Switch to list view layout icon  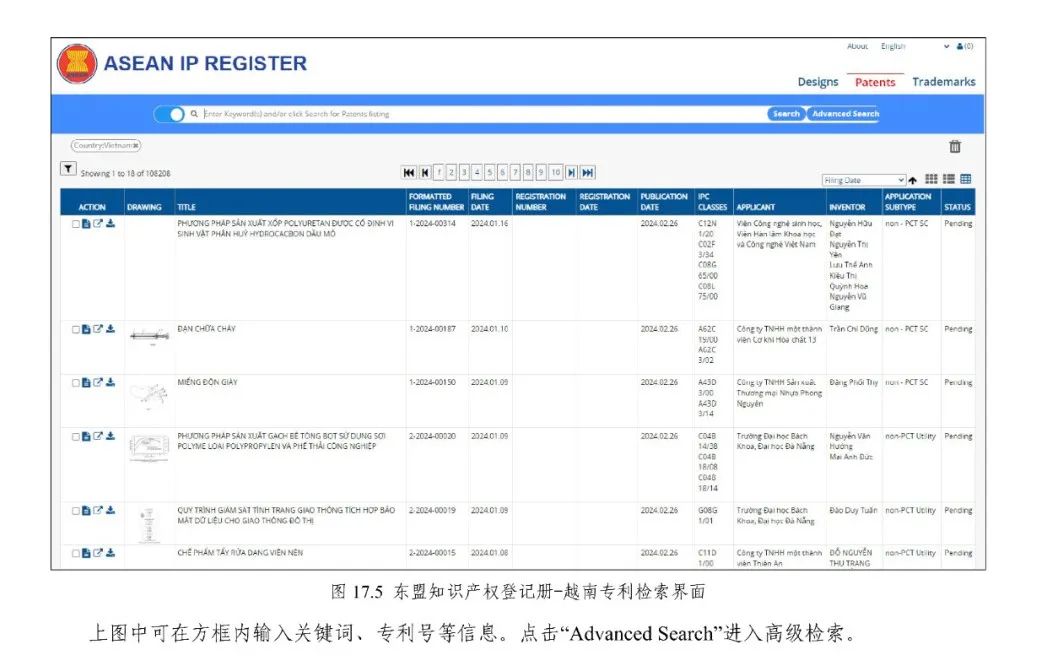(x=948, y=180)
